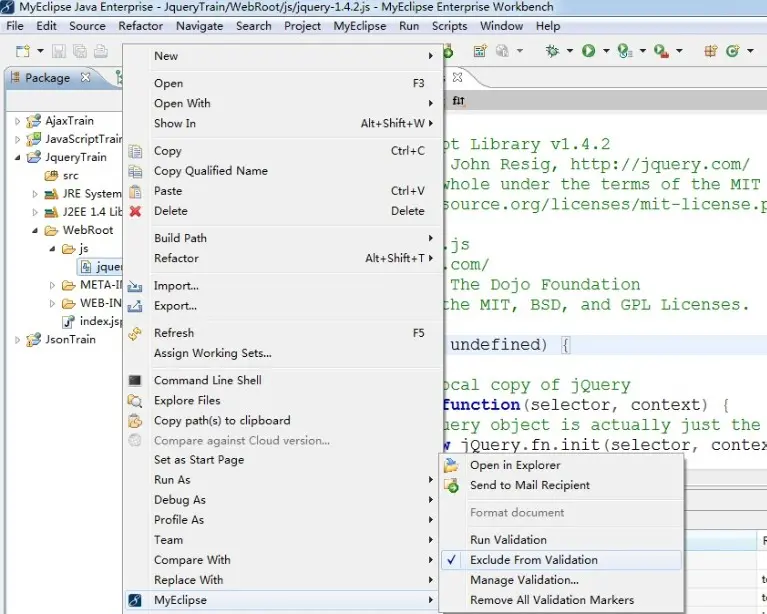The image size is (767, 614).
Task: Open the New wizard dropdown arrow
Action: (40, 51)
